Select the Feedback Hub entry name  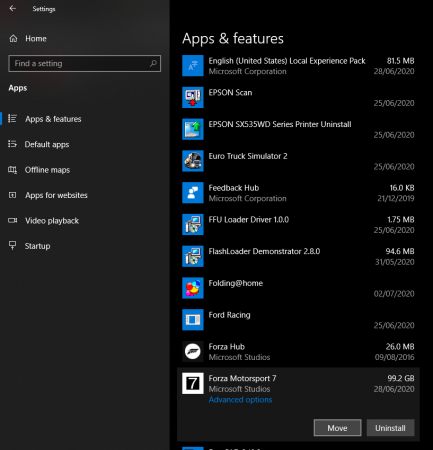tap(234, 188)
